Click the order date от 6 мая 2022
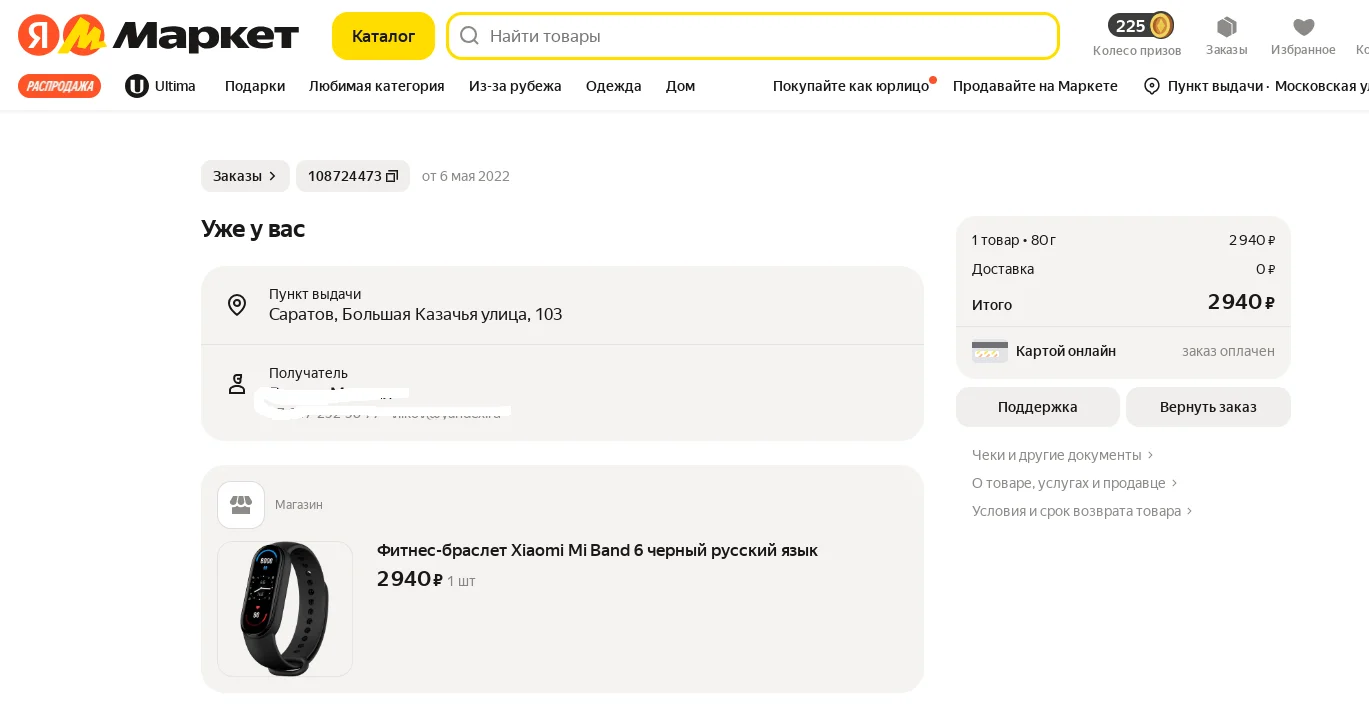The image size is (1369, 704). click(466, 176)
